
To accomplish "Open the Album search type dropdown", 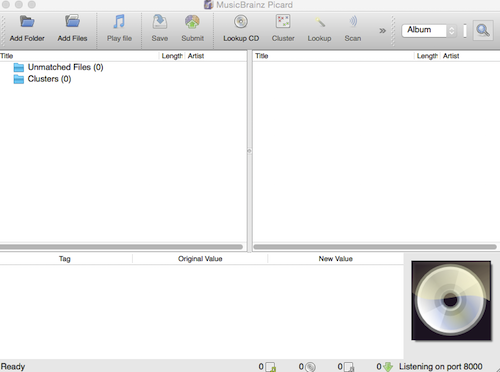I will click(428, 30).
